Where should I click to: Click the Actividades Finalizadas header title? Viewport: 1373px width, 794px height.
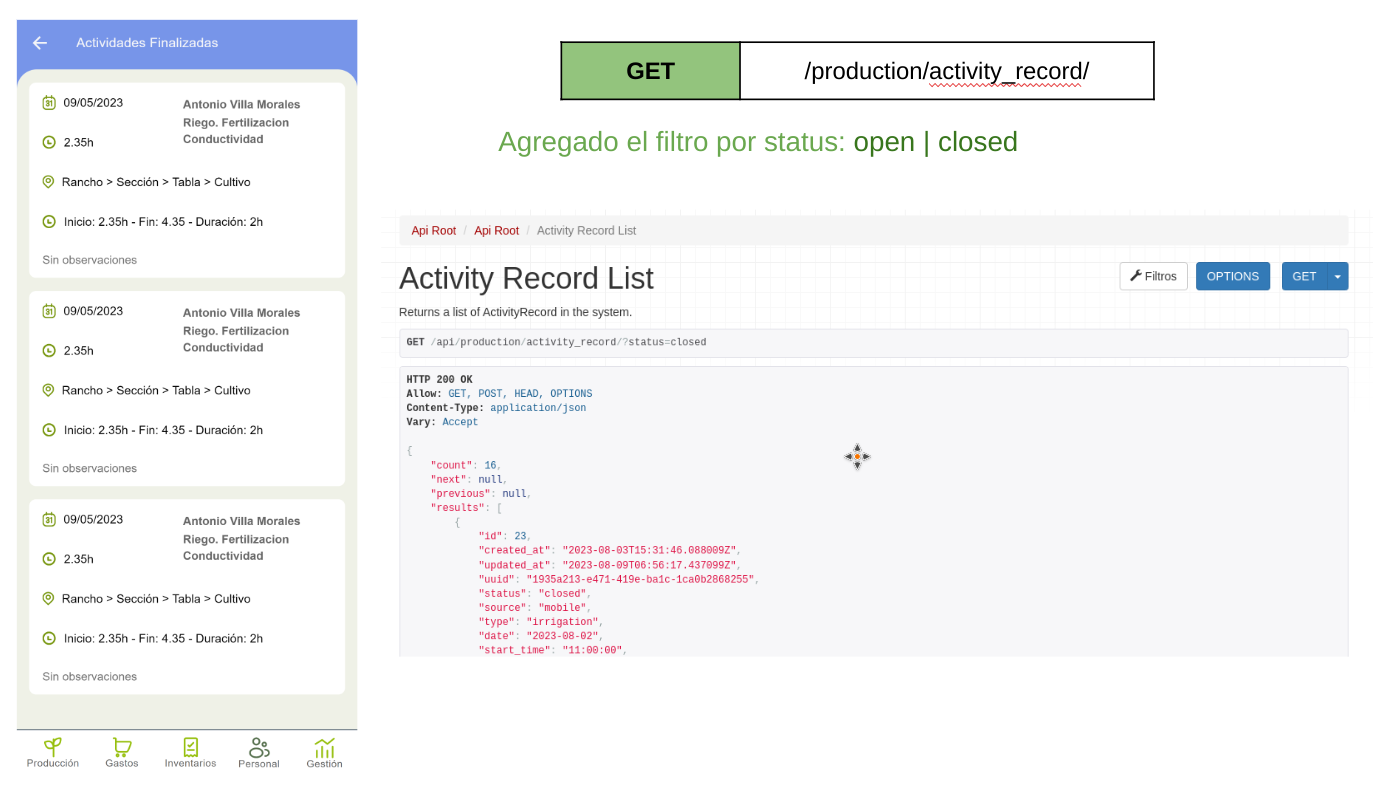click(147, 43)
